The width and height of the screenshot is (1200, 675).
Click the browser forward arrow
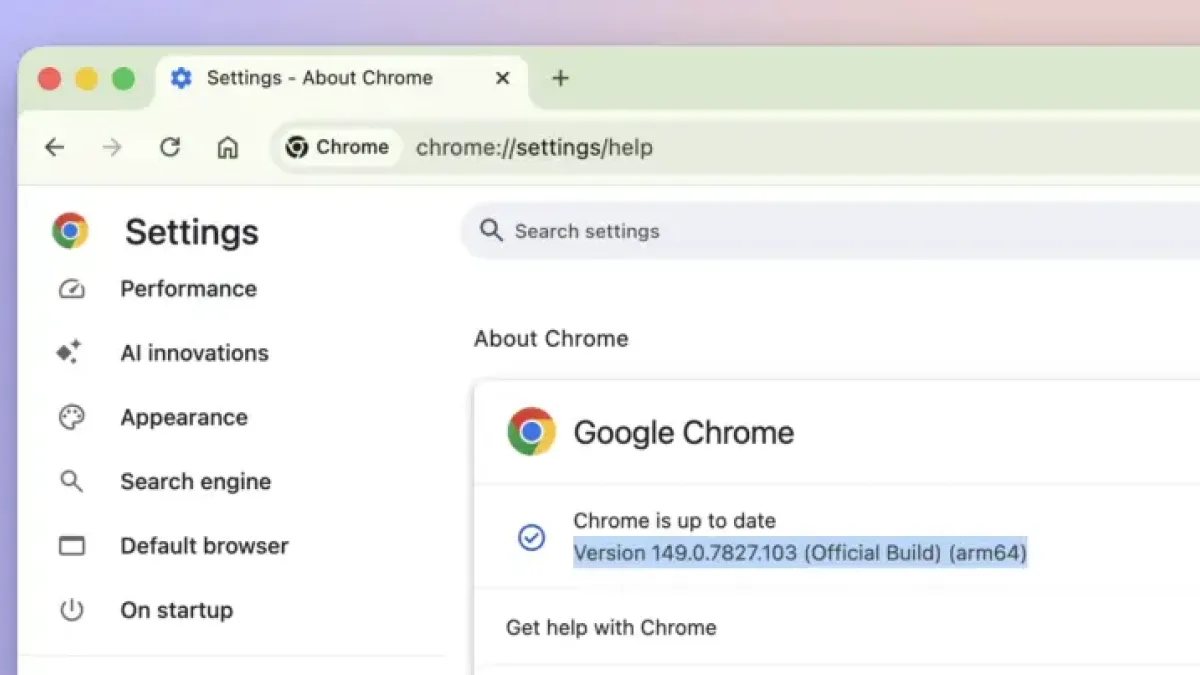pyautogui.click(x=112, y=148)
